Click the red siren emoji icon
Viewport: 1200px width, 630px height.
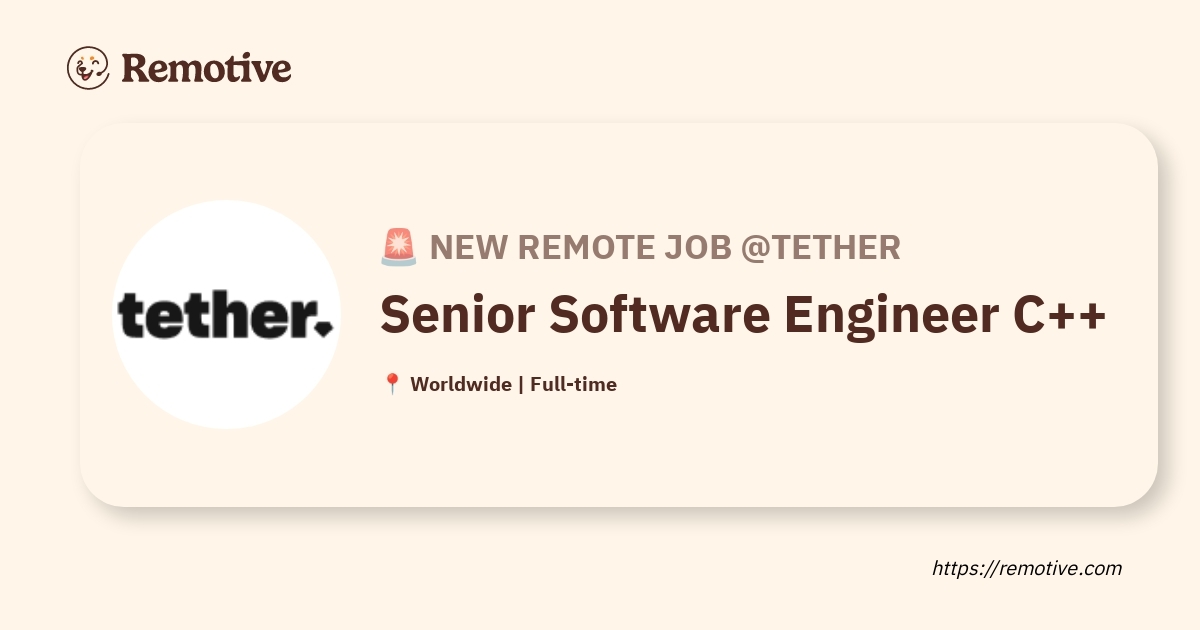tap(399, 247)
